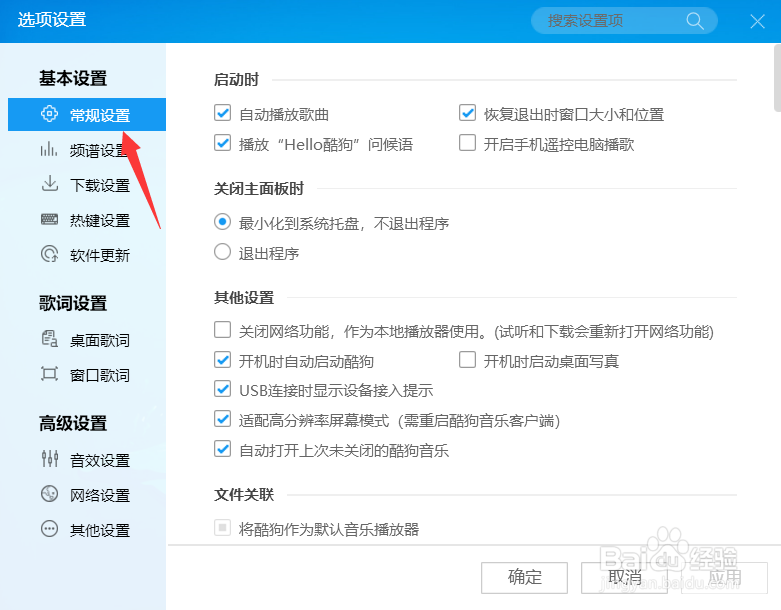Screen dimensions: 781x610
Task: Click the download arrow icon for 下载设置
Action: coord(49,184)
